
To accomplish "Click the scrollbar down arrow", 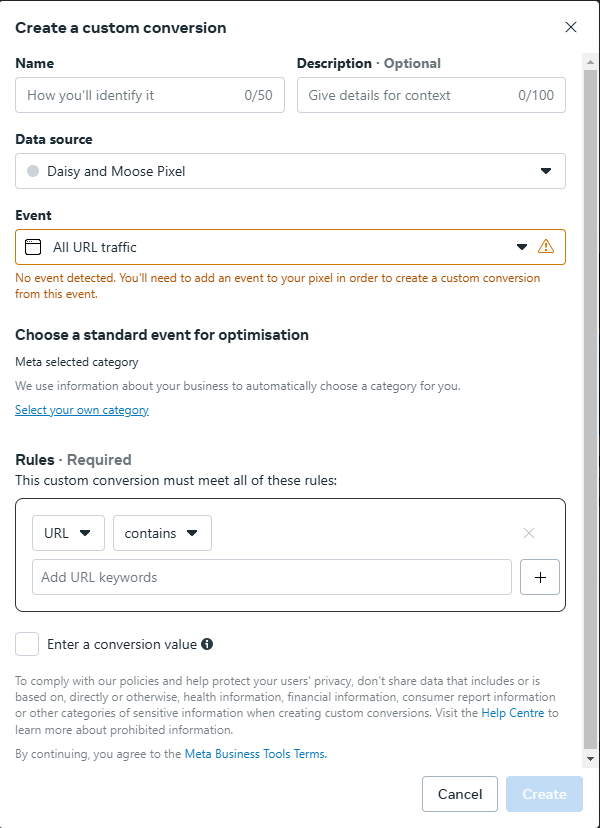I will pyautogui.click(x=590, y=759).
